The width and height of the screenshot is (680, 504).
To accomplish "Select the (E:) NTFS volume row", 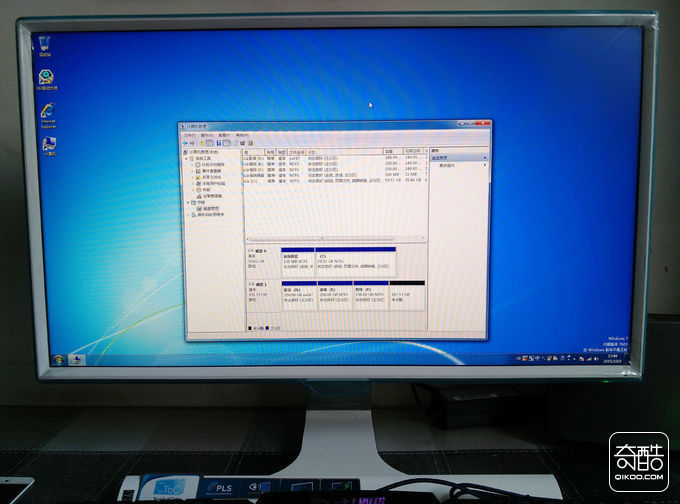I will [335, 164].
